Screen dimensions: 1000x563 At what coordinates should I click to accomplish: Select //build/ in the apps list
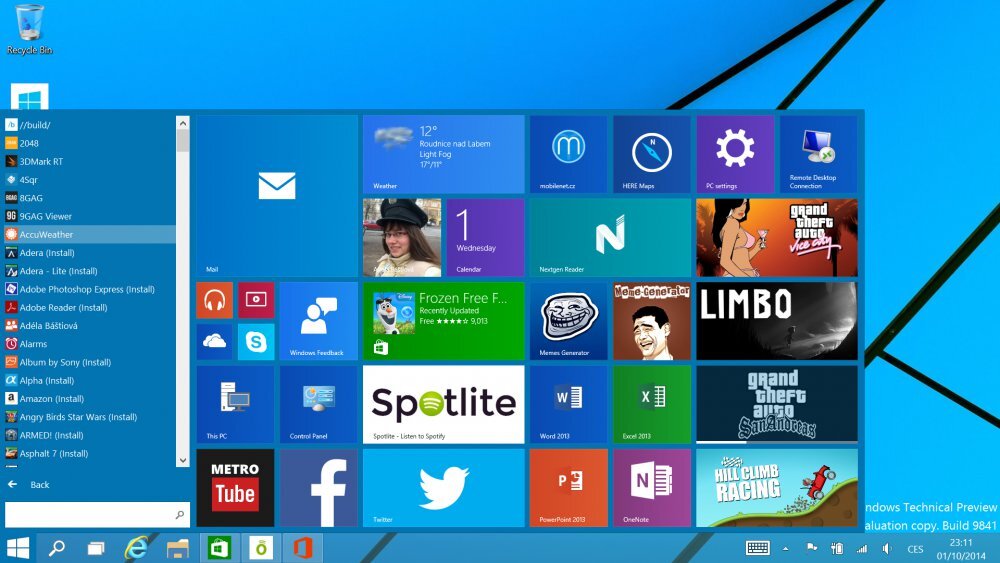click(88, 125)
